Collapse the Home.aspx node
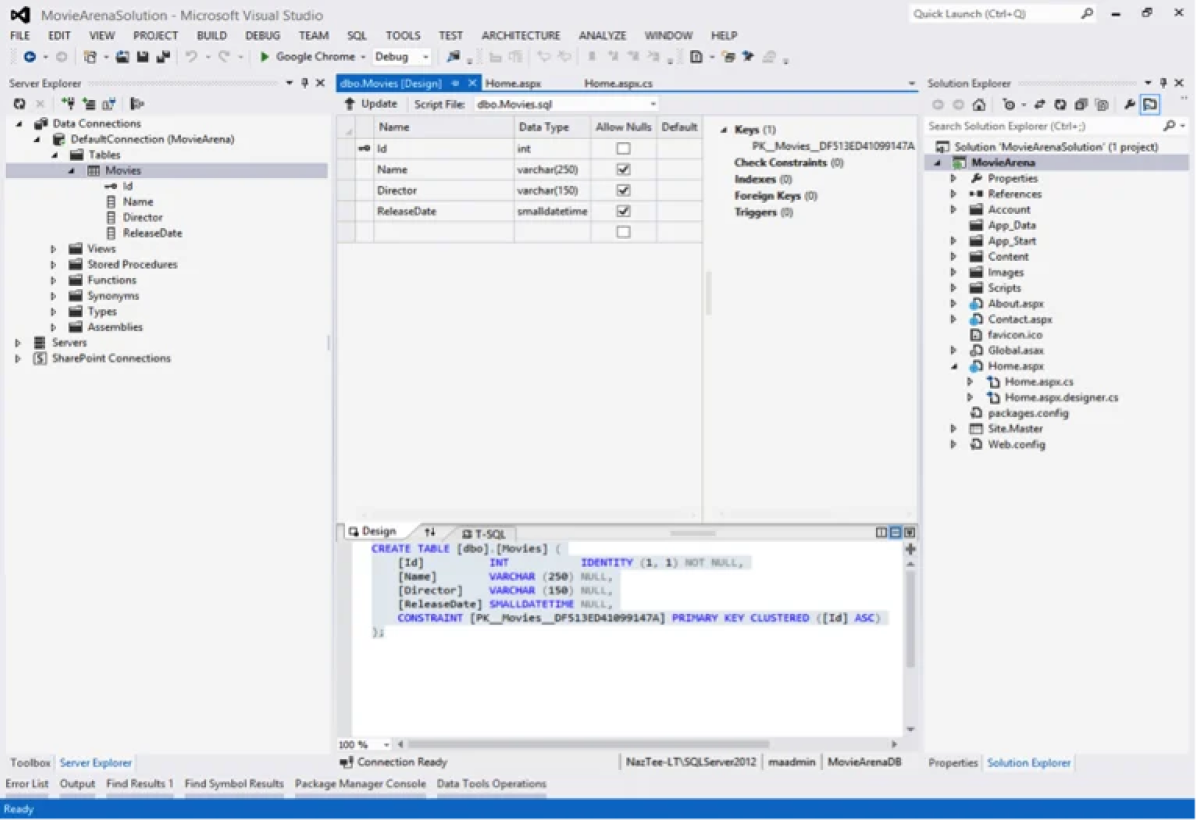 pos(953,366)
